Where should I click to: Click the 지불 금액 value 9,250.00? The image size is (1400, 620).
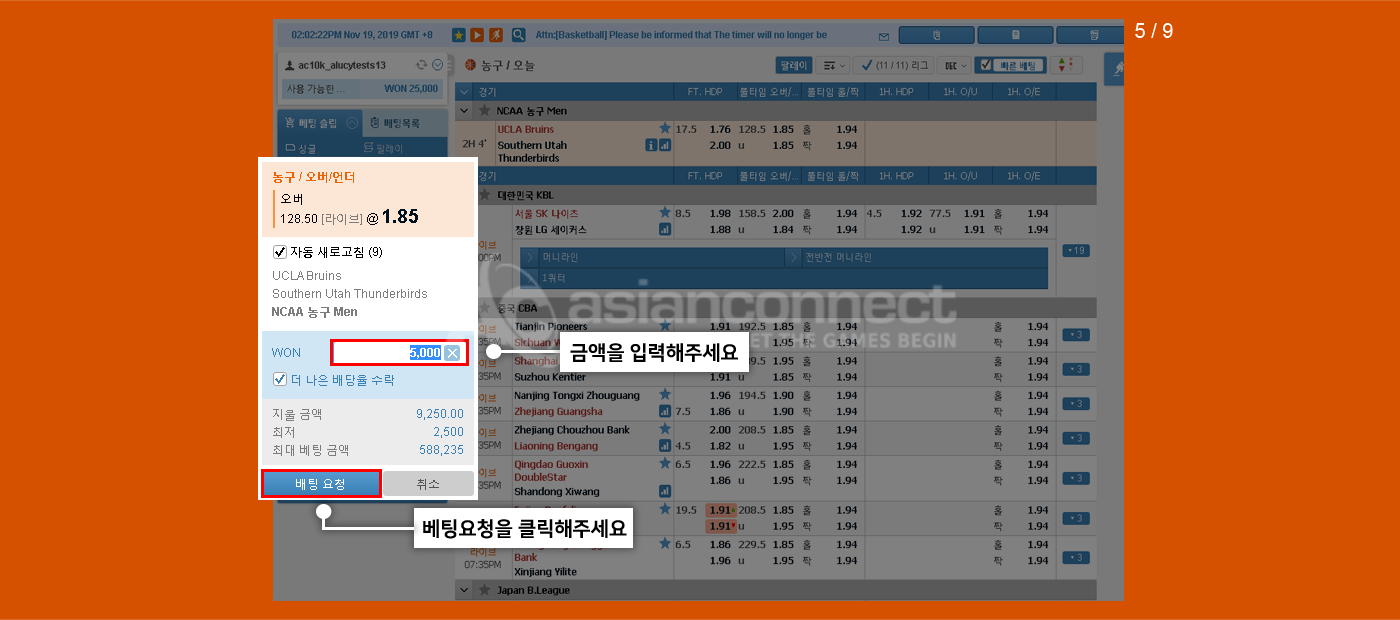click(x=440, y=414)
